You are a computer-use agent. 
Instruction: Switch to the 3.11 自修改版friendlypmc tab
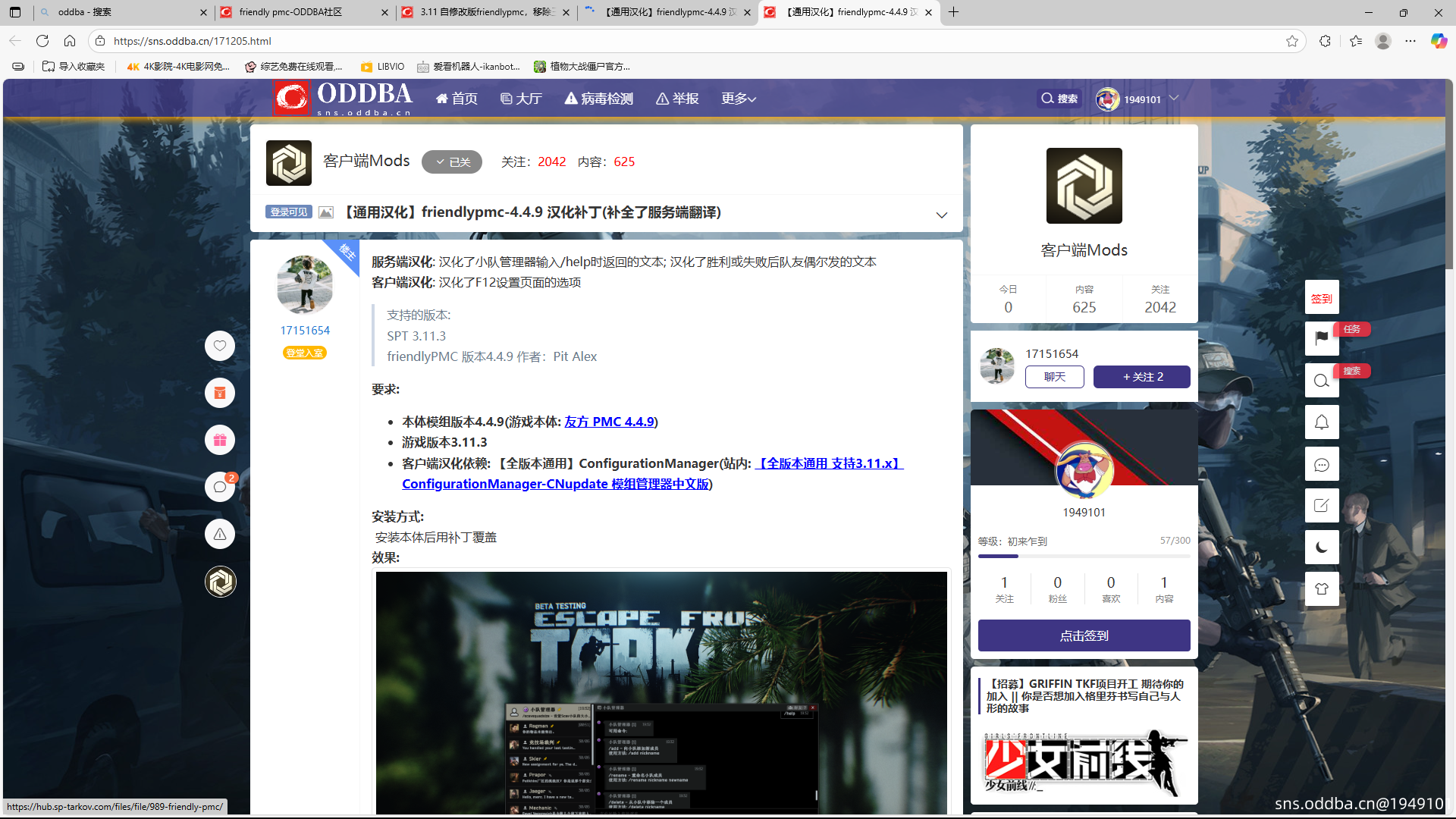pos(486,12)
